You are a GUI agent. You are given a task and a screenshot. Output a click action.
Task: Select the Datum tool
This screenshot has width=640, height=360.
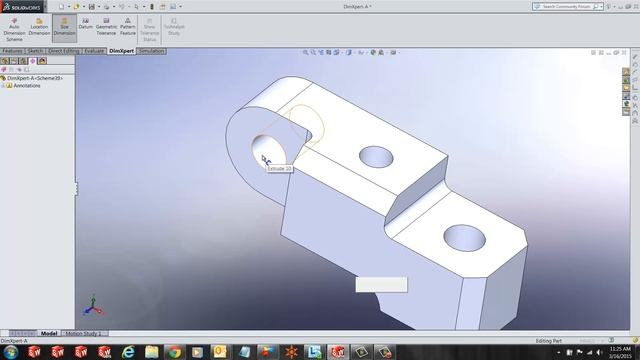click(86, 24)
